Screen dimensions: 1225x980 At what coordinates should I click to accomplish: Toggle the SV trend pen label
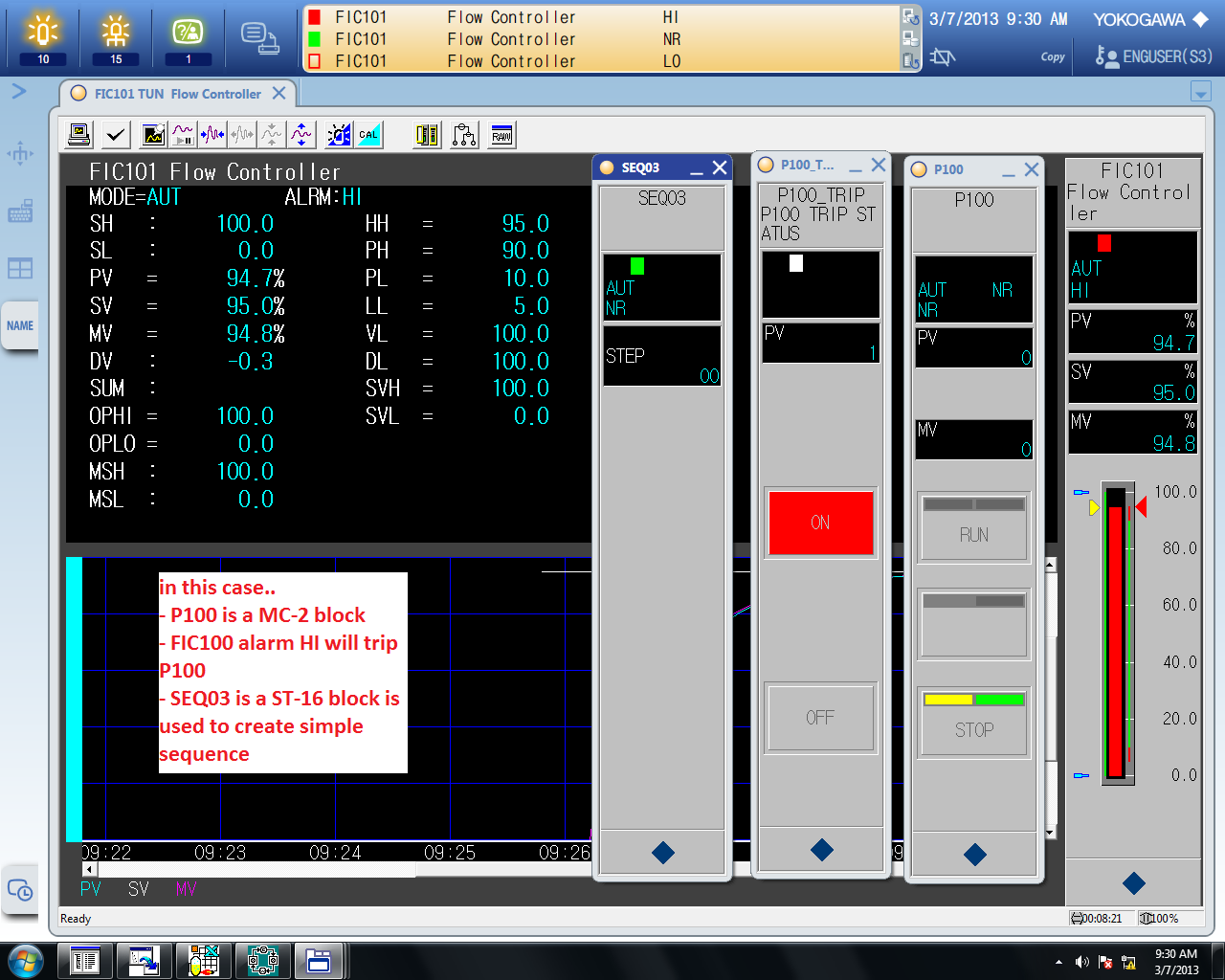[139, 889]
